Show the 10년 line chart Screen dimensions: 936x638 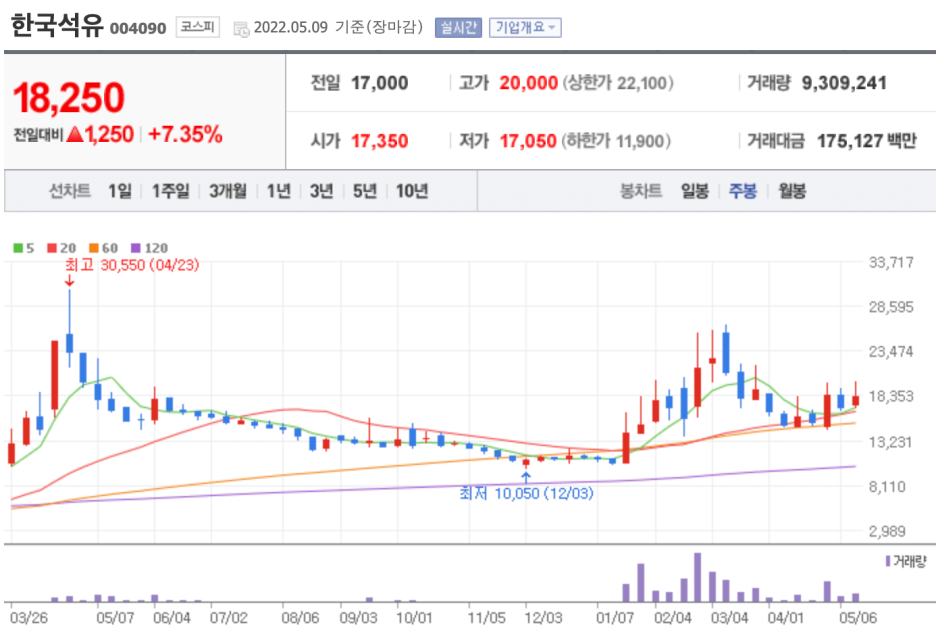(412, 191)
